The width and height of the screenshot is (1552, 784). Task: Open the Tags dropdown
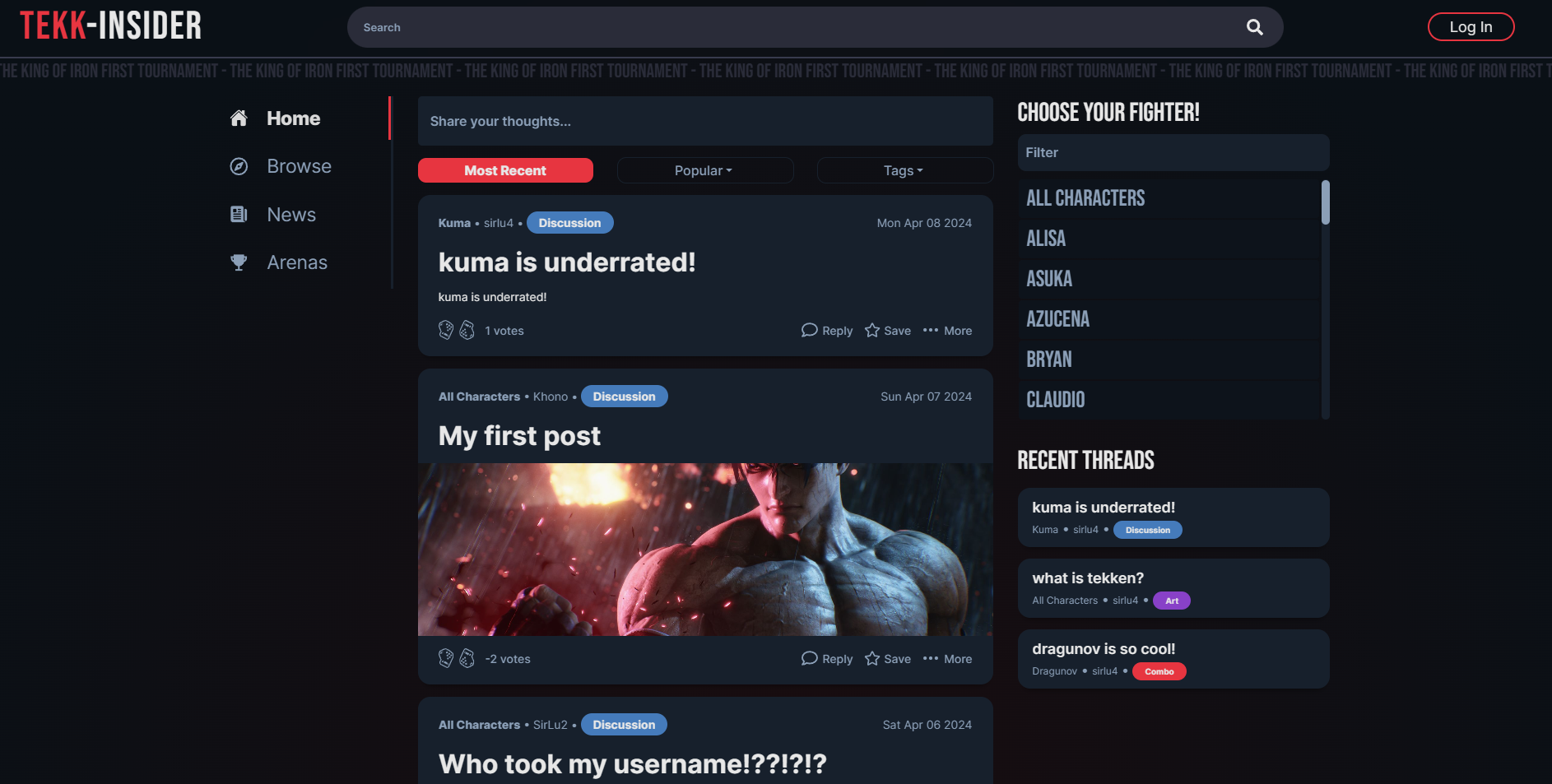coord(904,170)
